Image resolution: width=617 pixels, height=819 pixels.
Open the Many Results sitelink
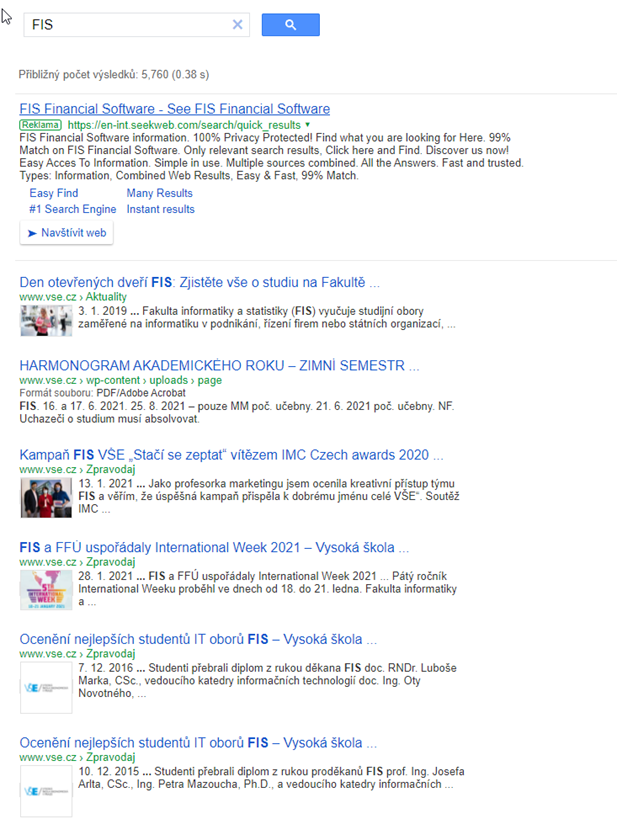pyautogui.click(x=159, y=193)
